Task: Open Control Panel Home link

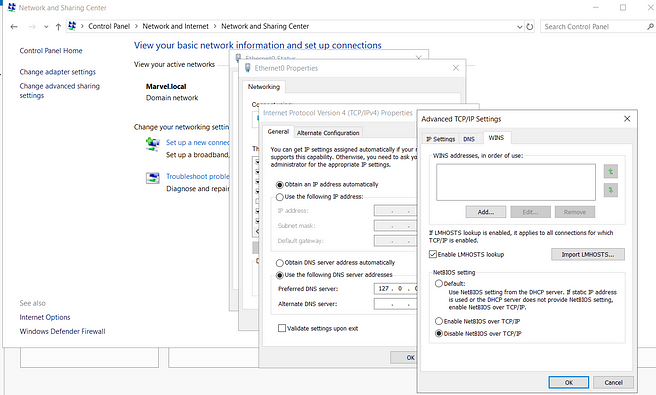Action: (51, 51)
